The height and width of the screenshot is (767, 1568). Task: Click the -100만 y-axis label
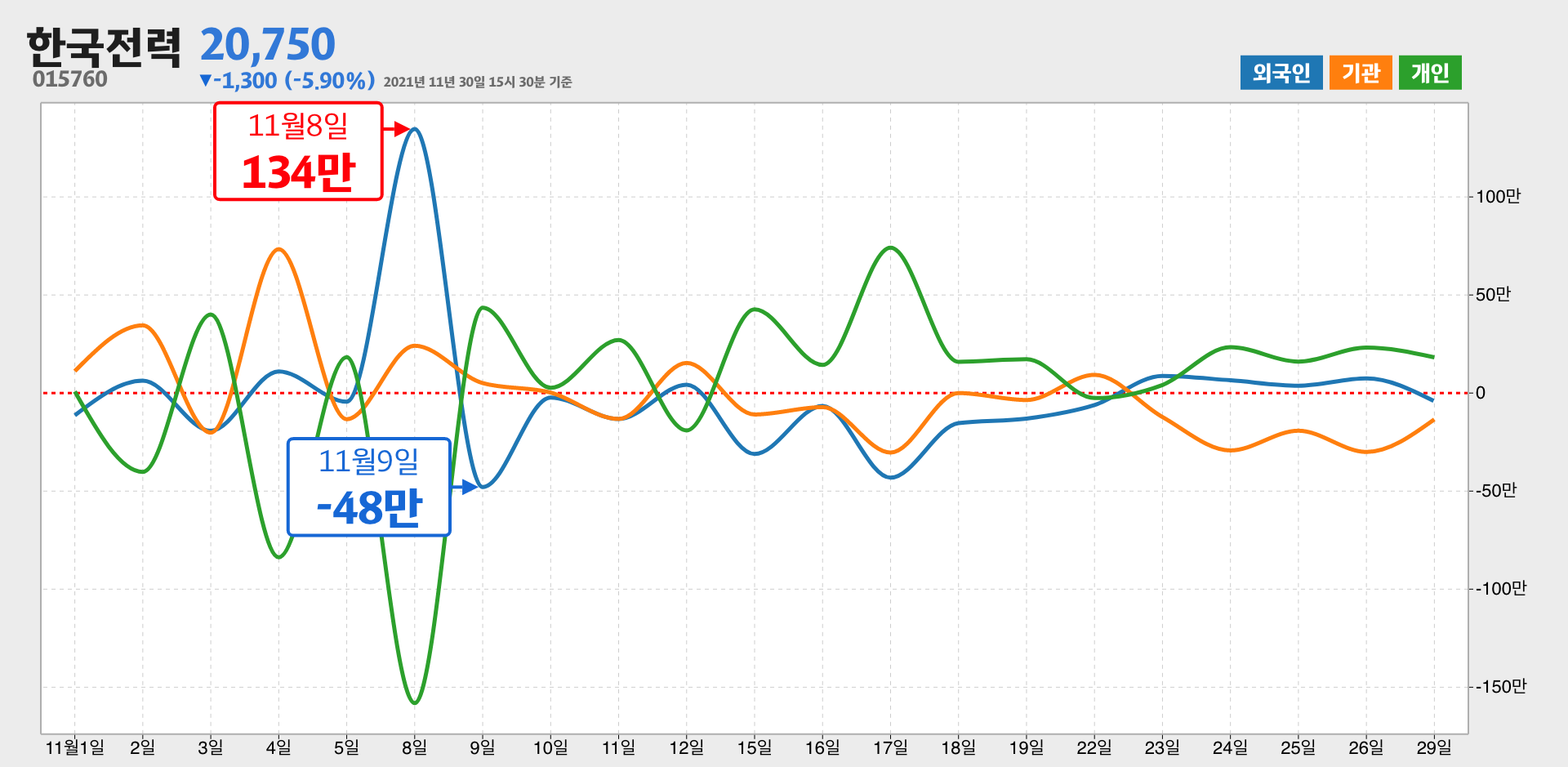click(1500, 589)
